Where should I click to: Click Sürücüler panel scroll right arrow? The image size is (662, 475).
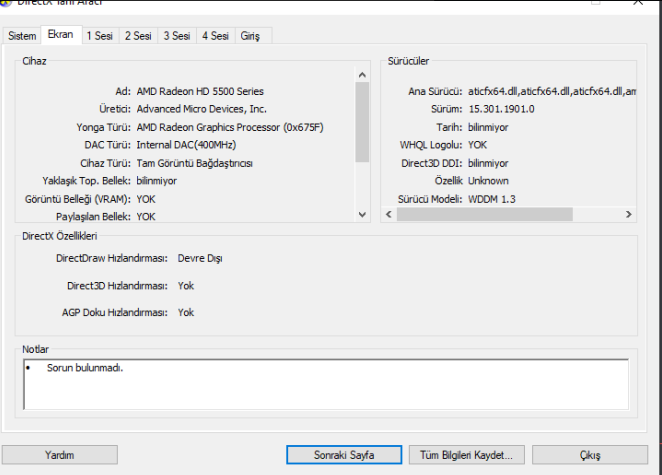[x=629, y=214]
